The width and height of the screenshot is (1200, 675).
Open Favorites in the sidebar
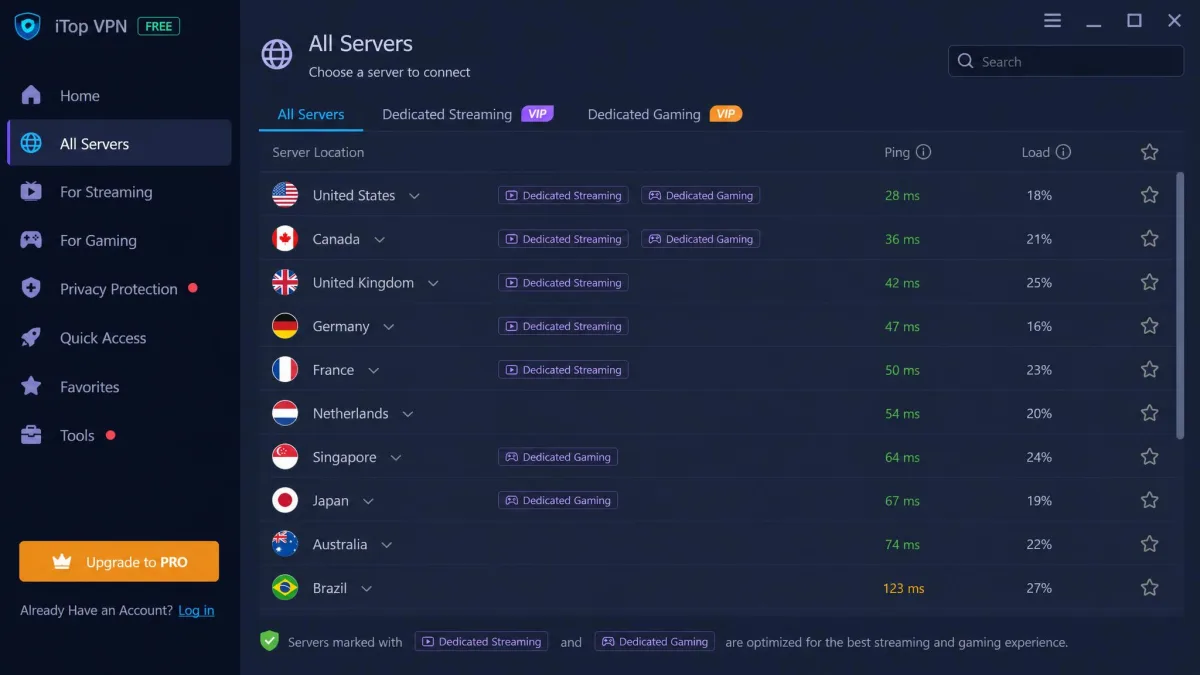point(119,386)
